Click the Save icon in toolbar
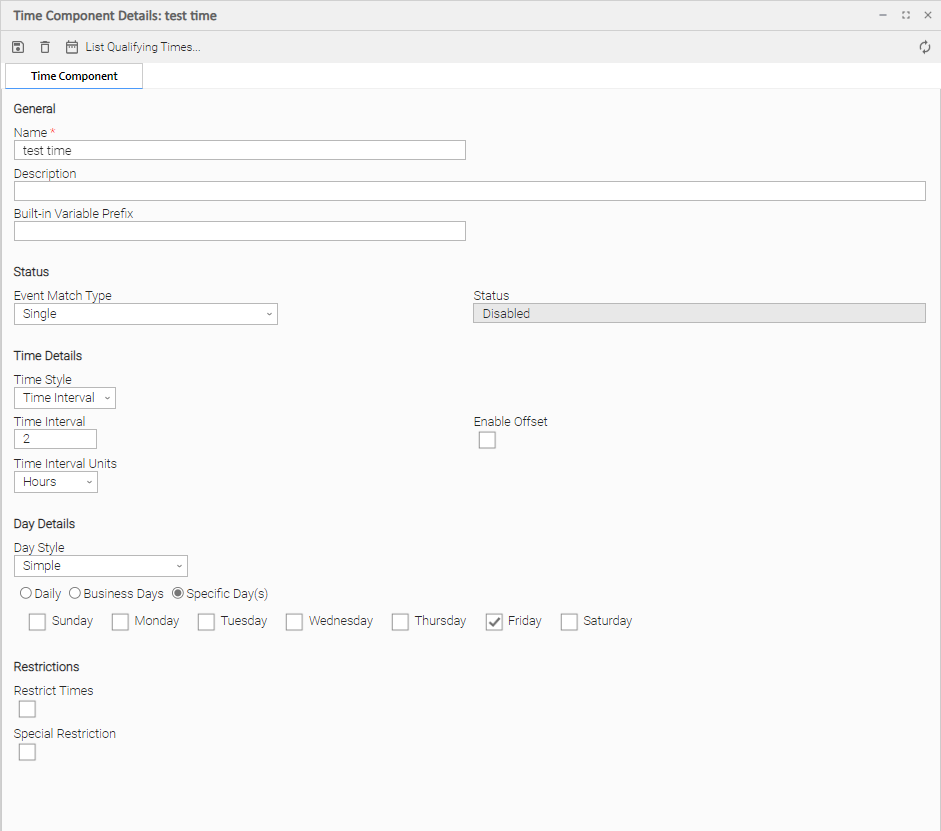The width and height of the screenshot is (941, 831). click(18, 47)
